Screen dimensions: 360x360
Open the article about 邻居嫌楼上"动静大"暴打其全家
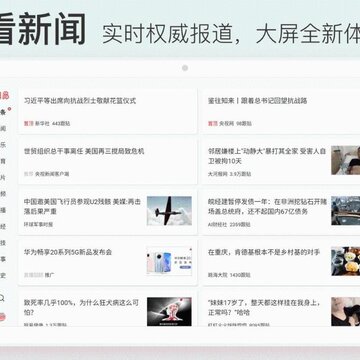pos(267,156)
